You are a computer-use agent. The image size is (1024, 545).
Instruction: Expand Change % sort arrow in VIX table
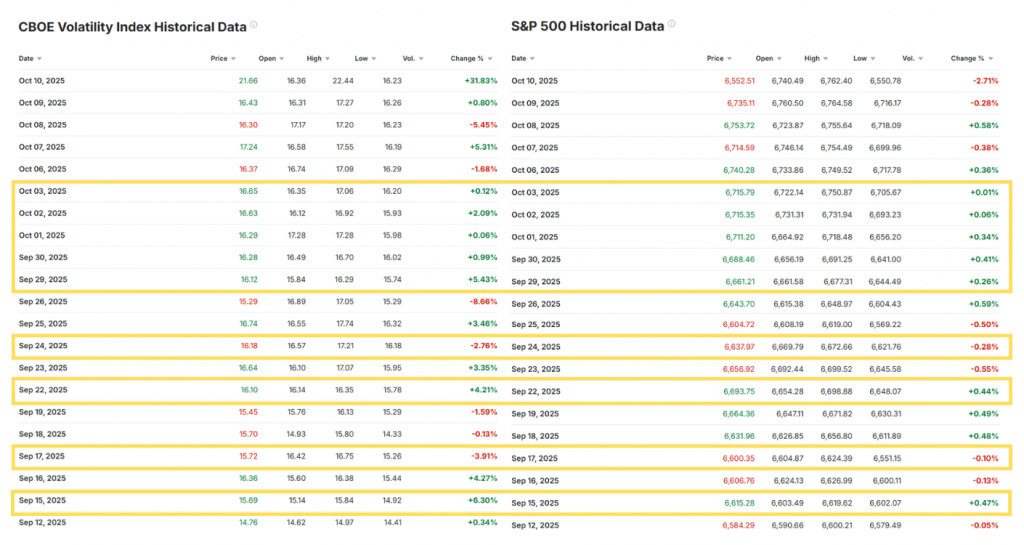pyautogui.click(x=491, y=59)
